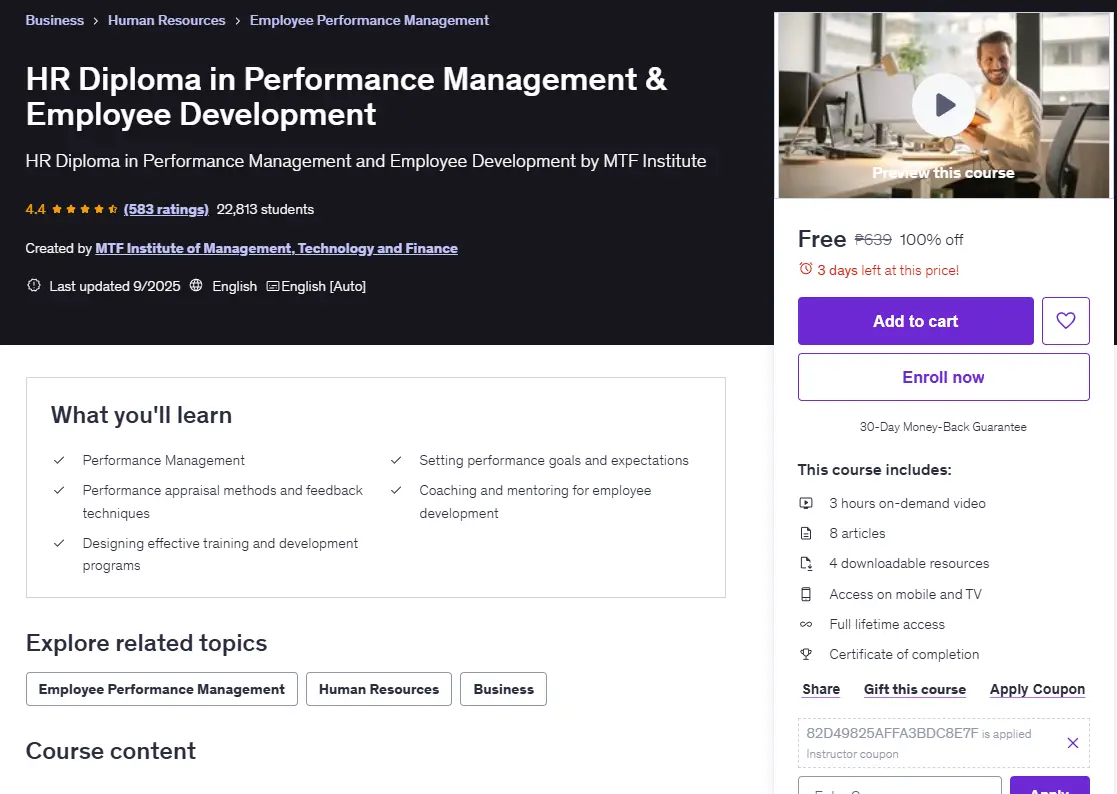Screen dimensions: 1117x794
Task: Click the Enroll now button
Action: click(x=943, y=377)
